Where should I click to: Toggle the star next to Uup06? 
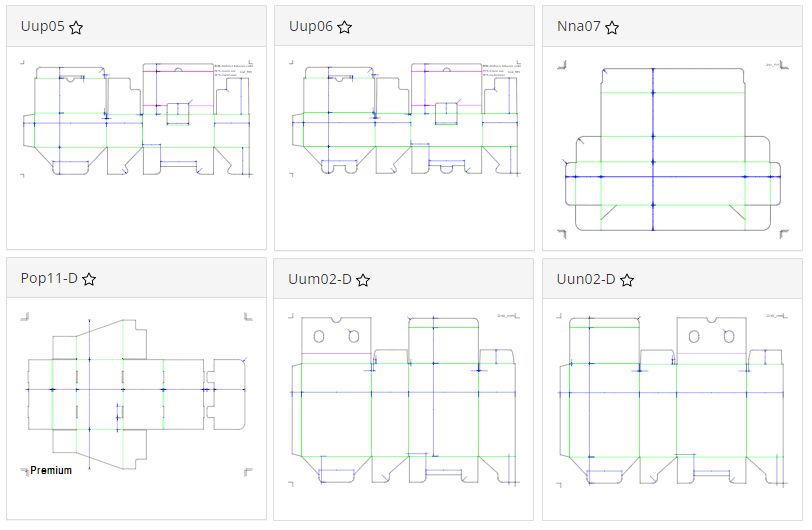(x=344, y=27)
